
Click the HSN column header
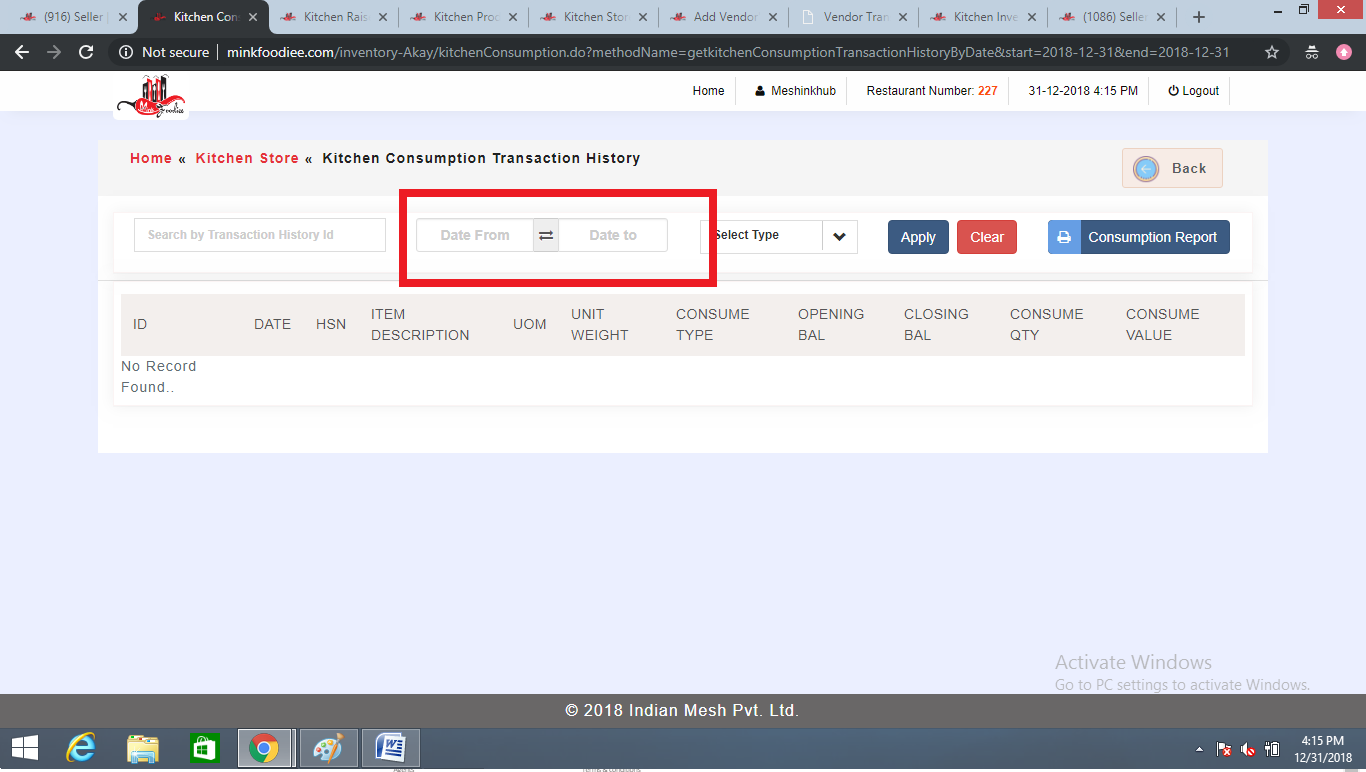click(x=331, y=324)
